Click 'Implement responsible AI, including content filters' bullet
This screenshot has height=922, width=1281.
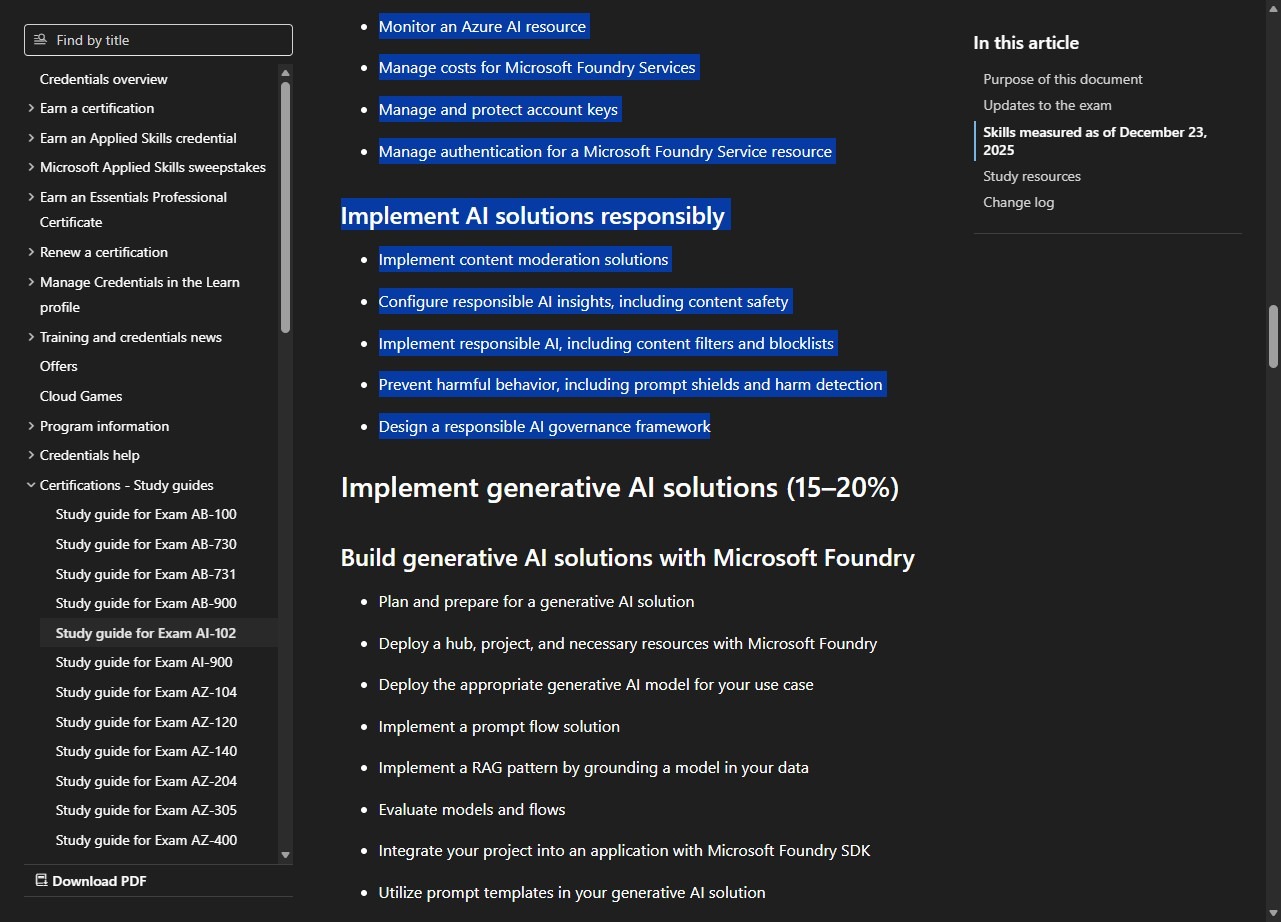[x=606, y=343]
